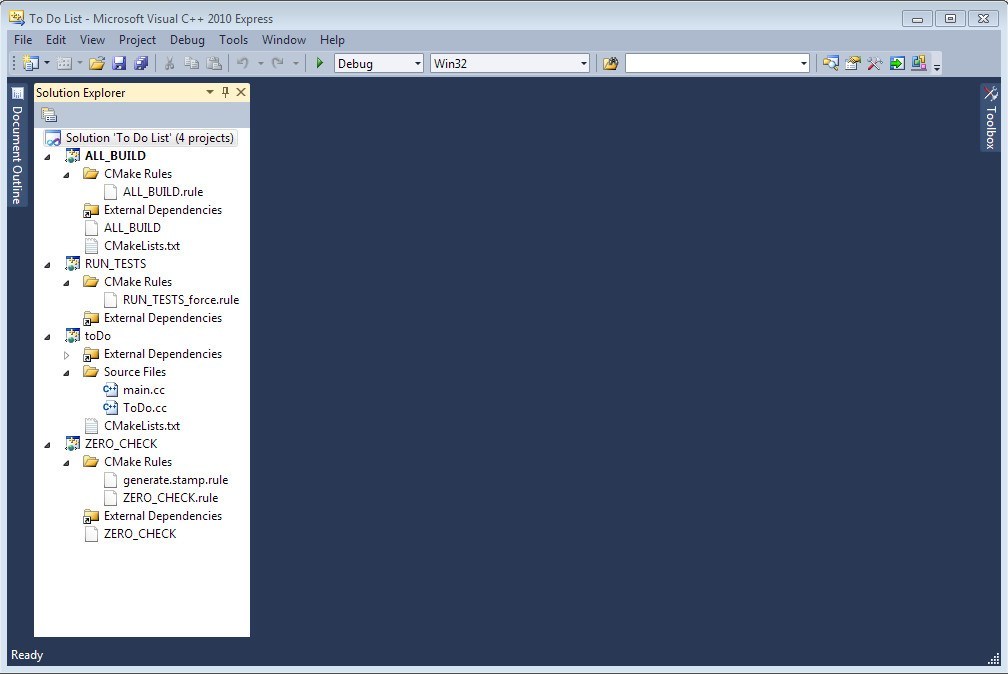Collapse the ALL_BUILD project node

tap(49, 156)
